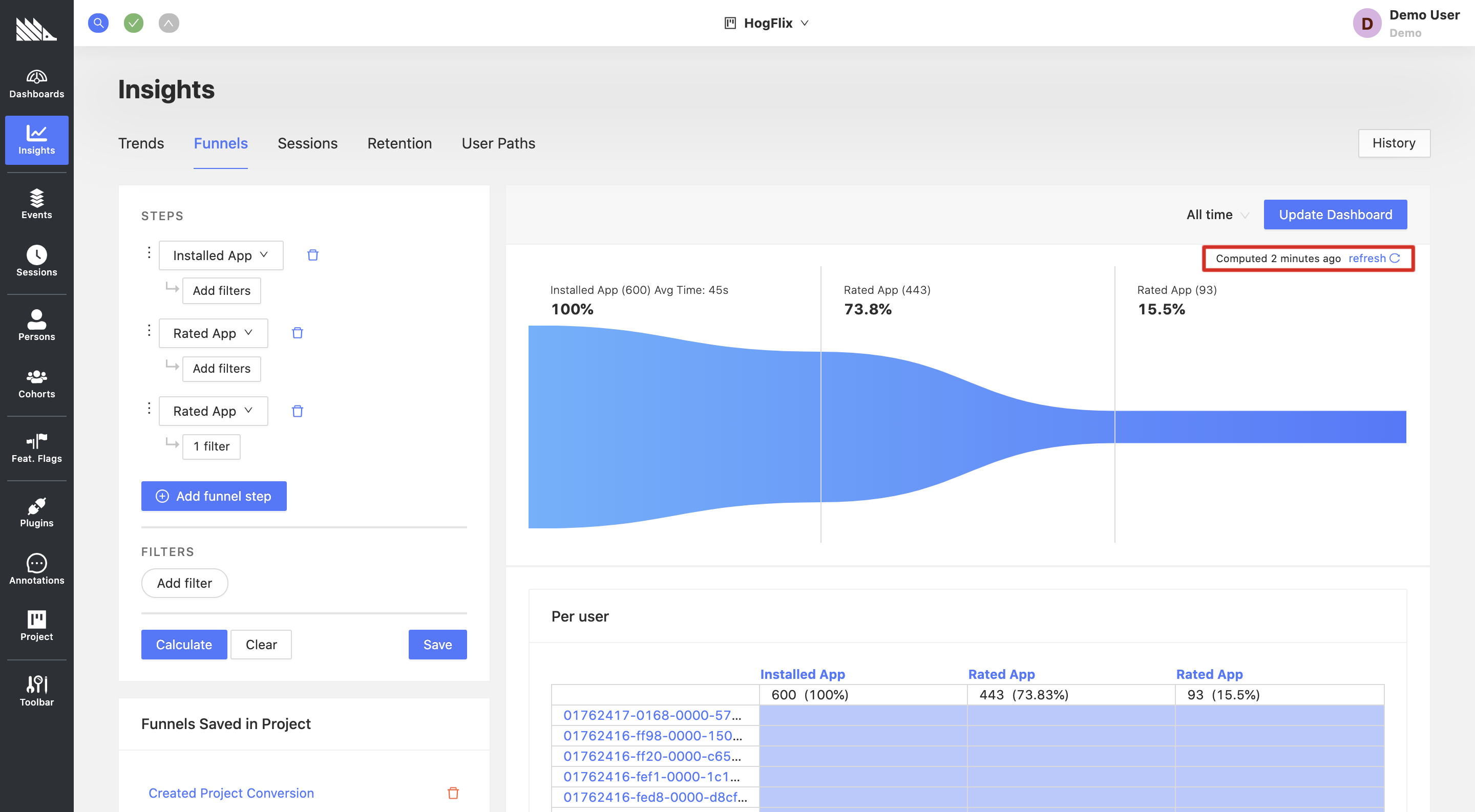Open Insights in the sidebar
The width and height of the screenshot is (1475, 812).
[x=37, y=140]
